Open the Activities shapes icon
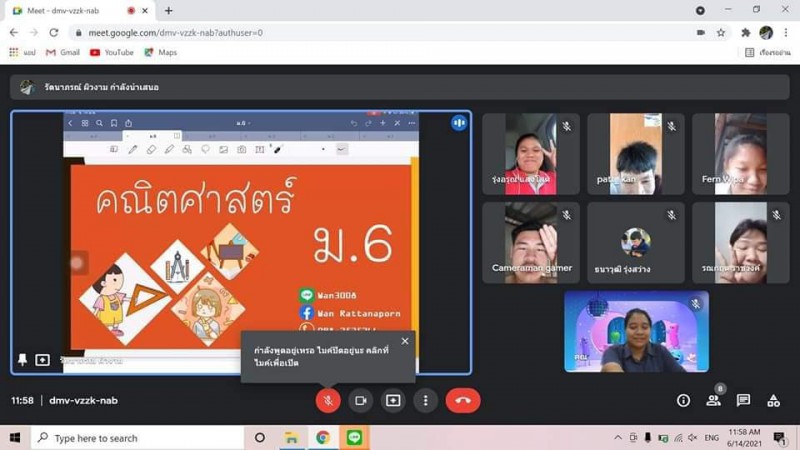 tap(773, 400)
